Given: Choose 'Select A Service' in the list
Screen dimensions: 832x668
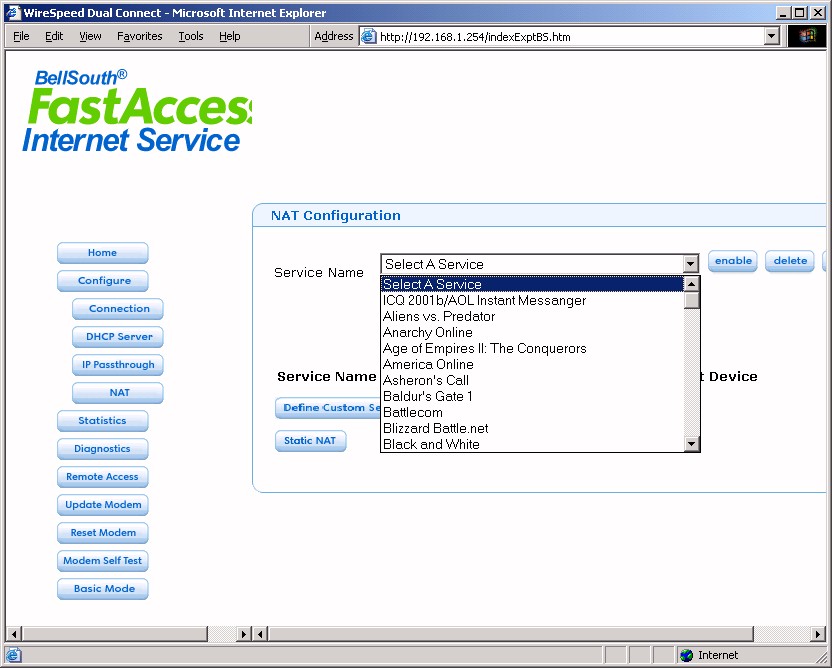Looking at the screenshot, I should [532, 284].
